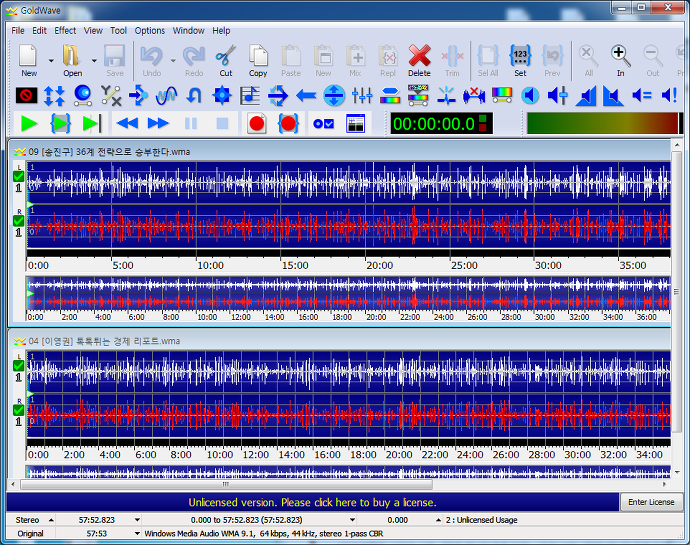Click the 00:00:00.0 time display
This screenshot has width=690, height=545.
coord(441,124)
